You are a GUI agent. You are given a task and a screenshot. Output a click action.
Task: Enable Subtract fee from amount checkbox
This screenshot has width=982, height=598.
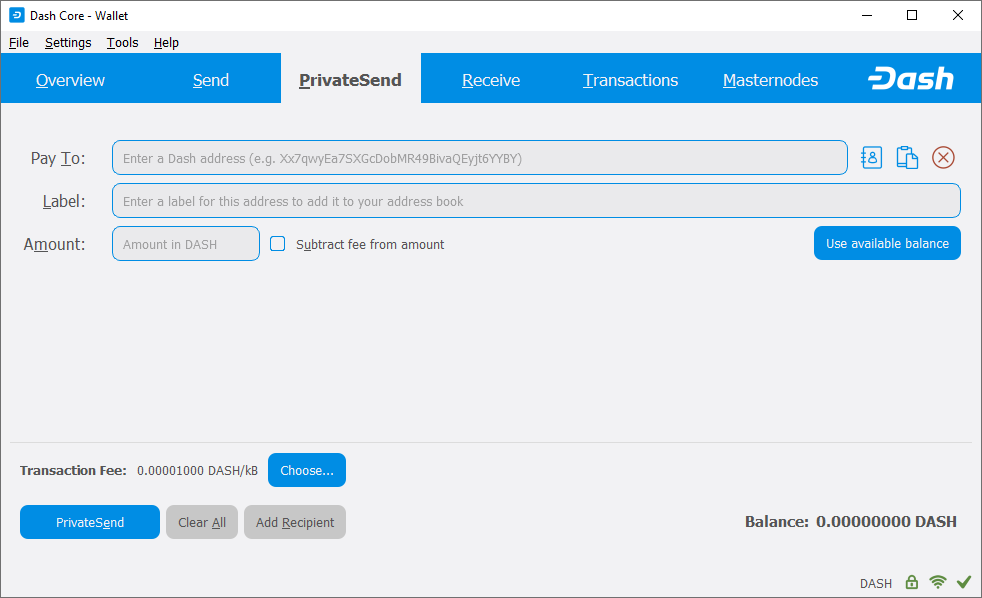tap(277, 244)
